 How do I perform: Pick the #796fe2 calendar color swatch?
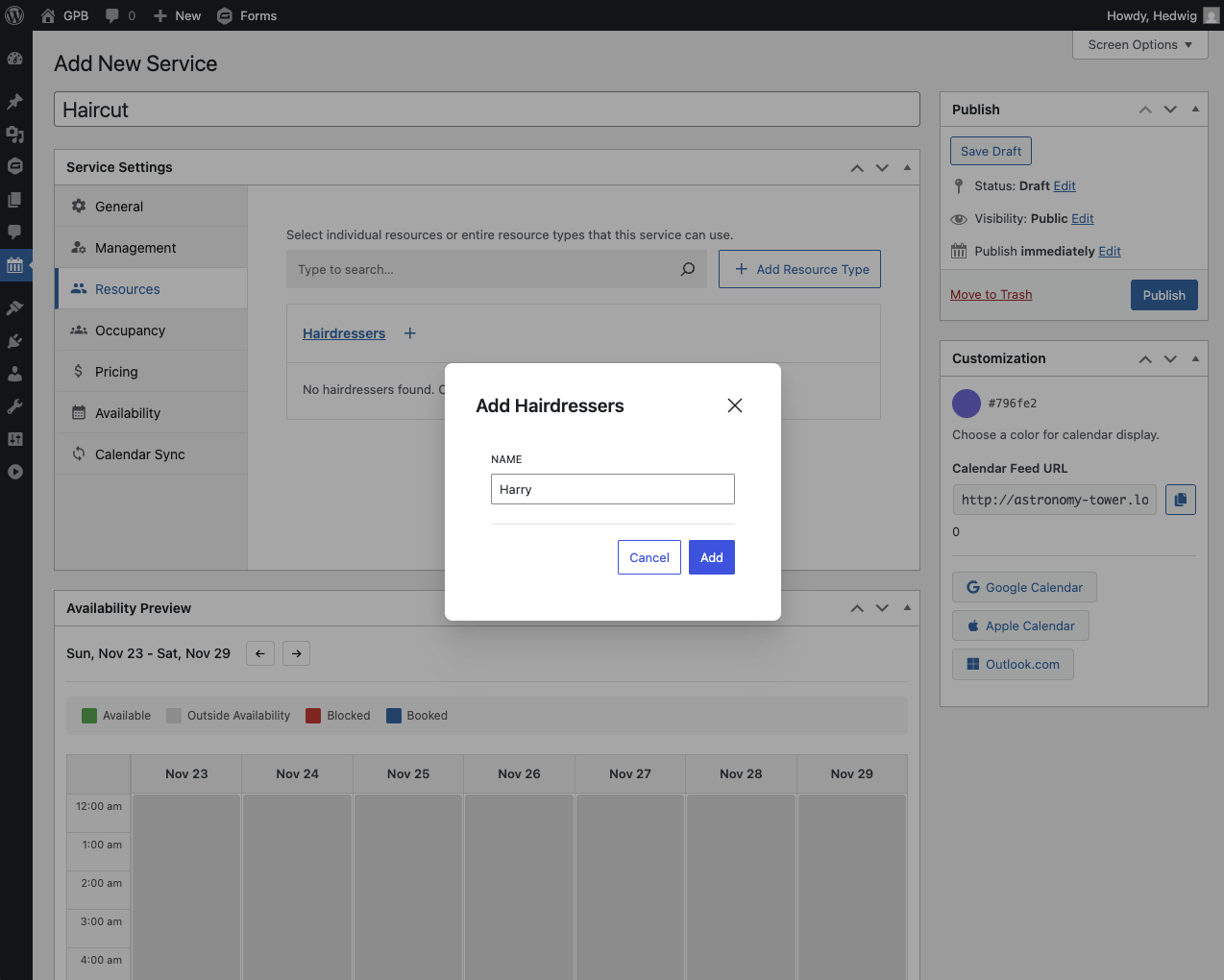click(966, 404)
